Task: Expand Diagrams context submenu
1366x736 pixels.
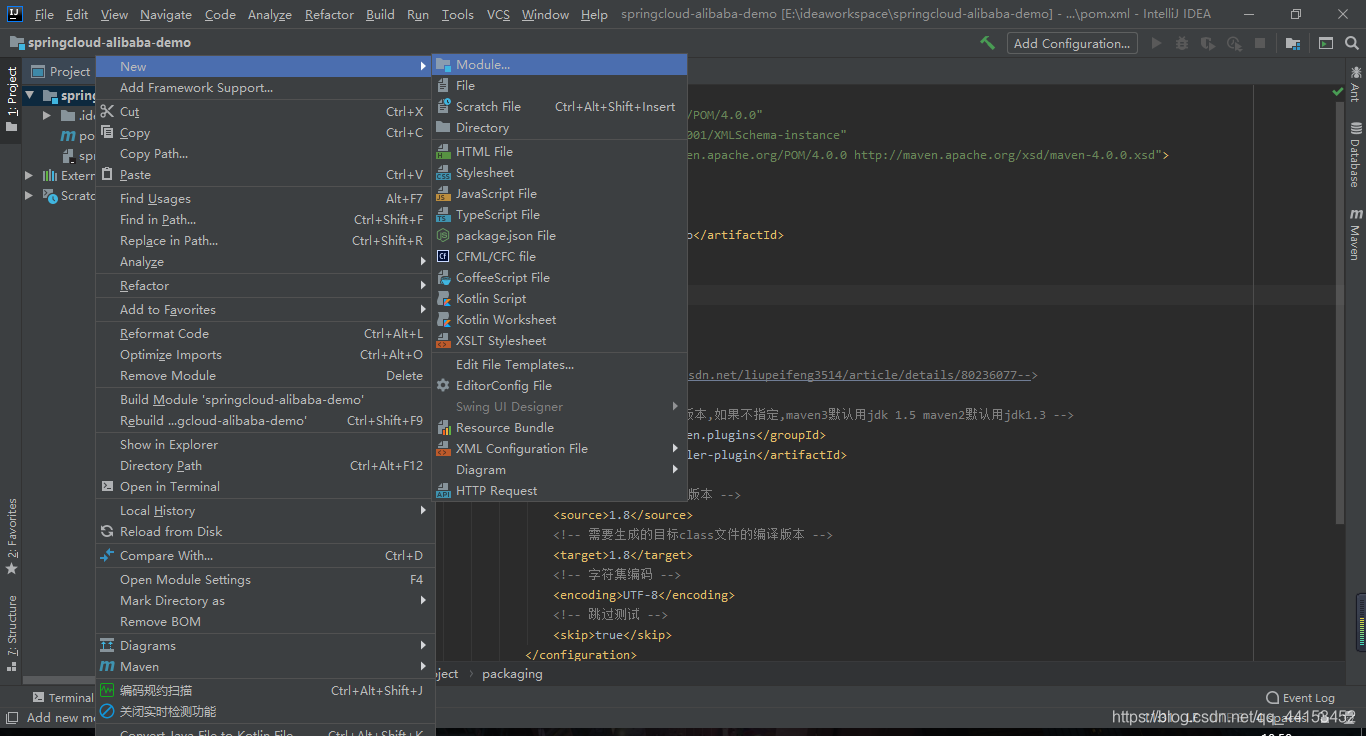Action: pyautogui.click(x=265, y=645)
